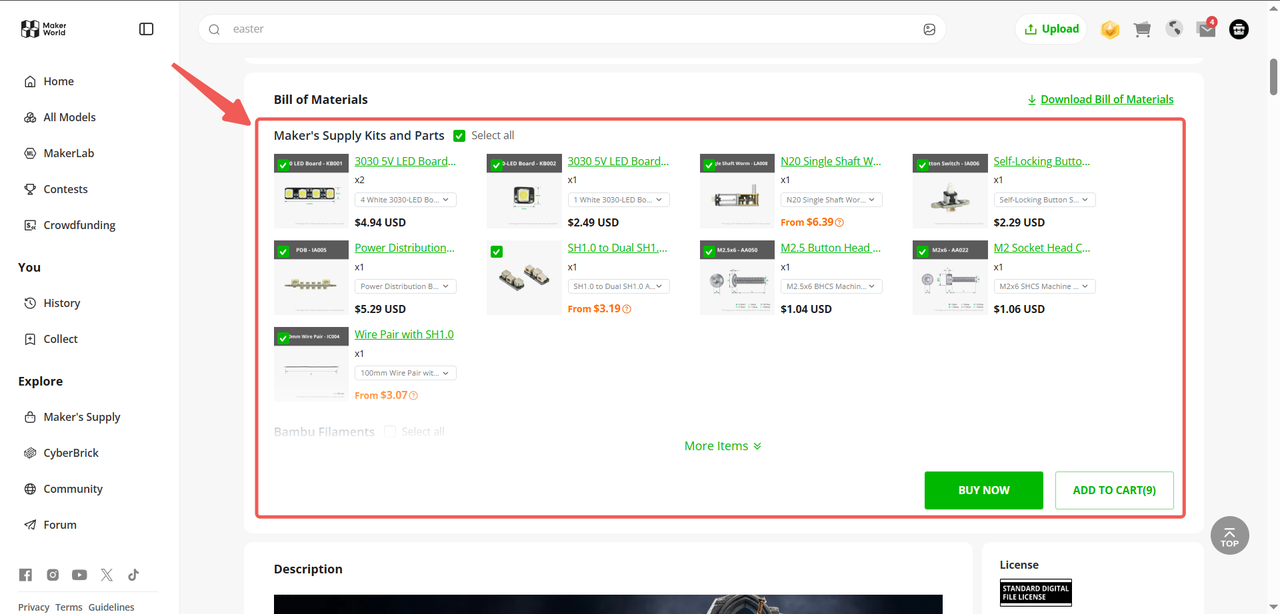Click the TikTok icon

click(x=133, y=574)
